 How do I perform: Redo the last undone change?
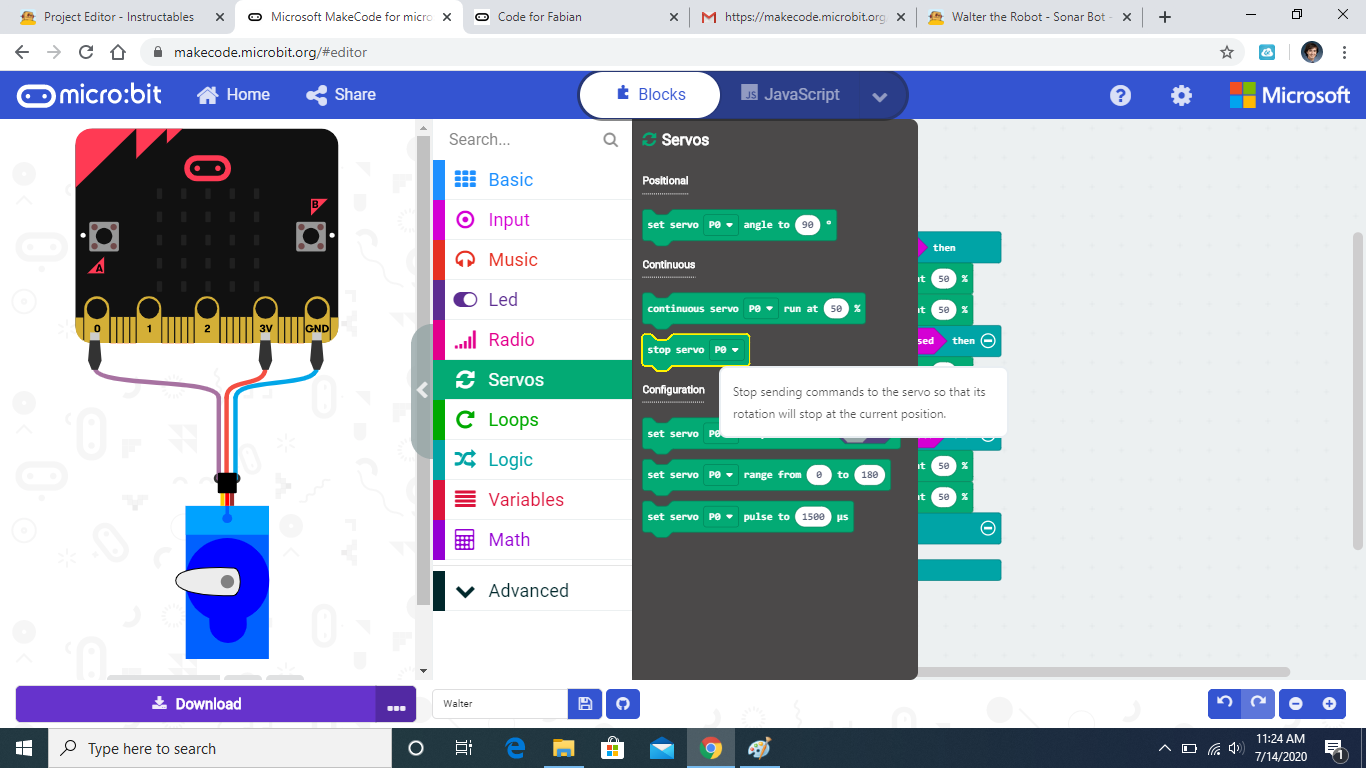coord(1257,703)
